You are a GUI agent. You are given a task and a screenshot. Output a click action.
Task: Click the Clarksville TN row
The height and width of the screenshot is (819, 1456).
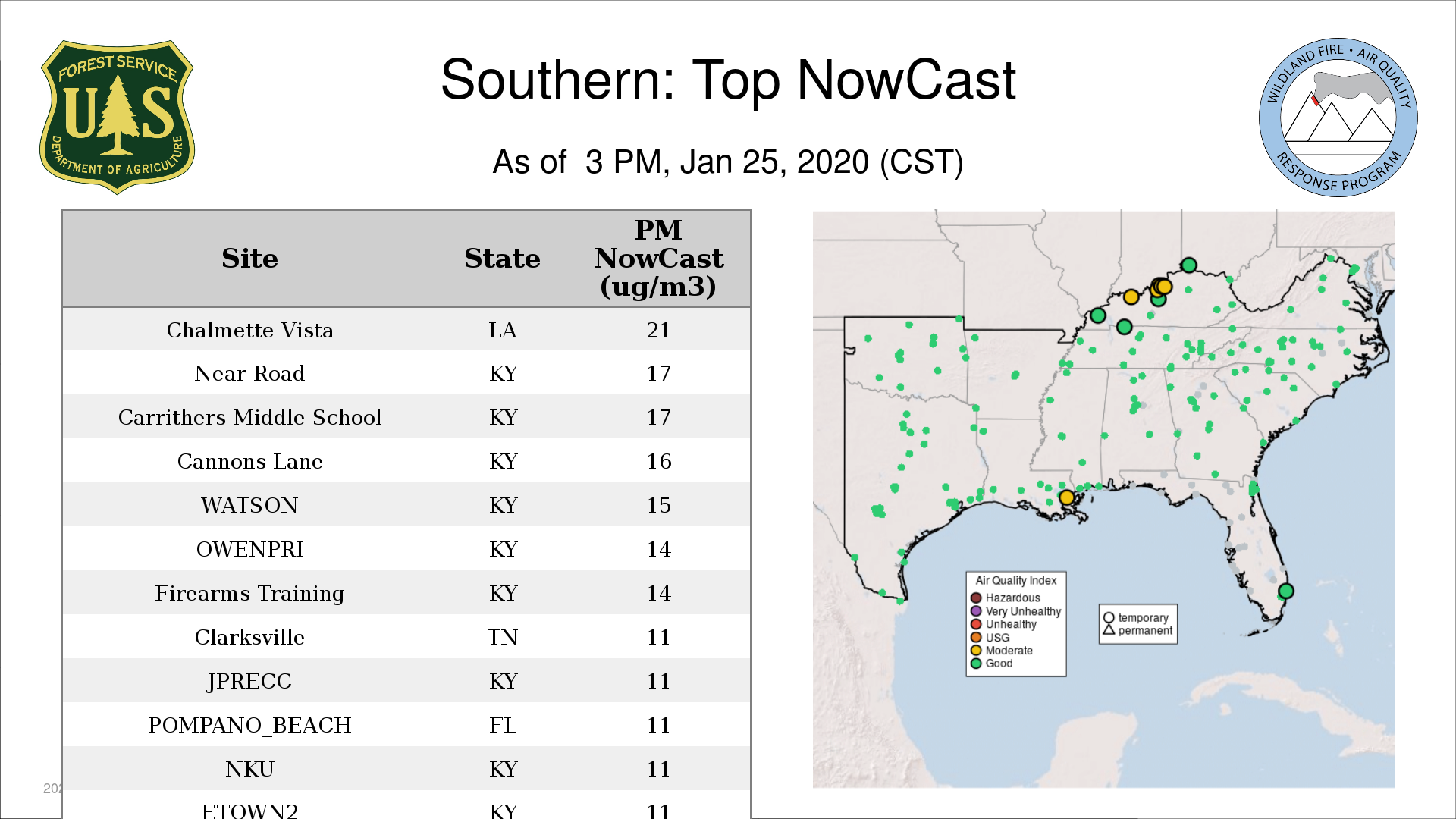coord(406,637)
